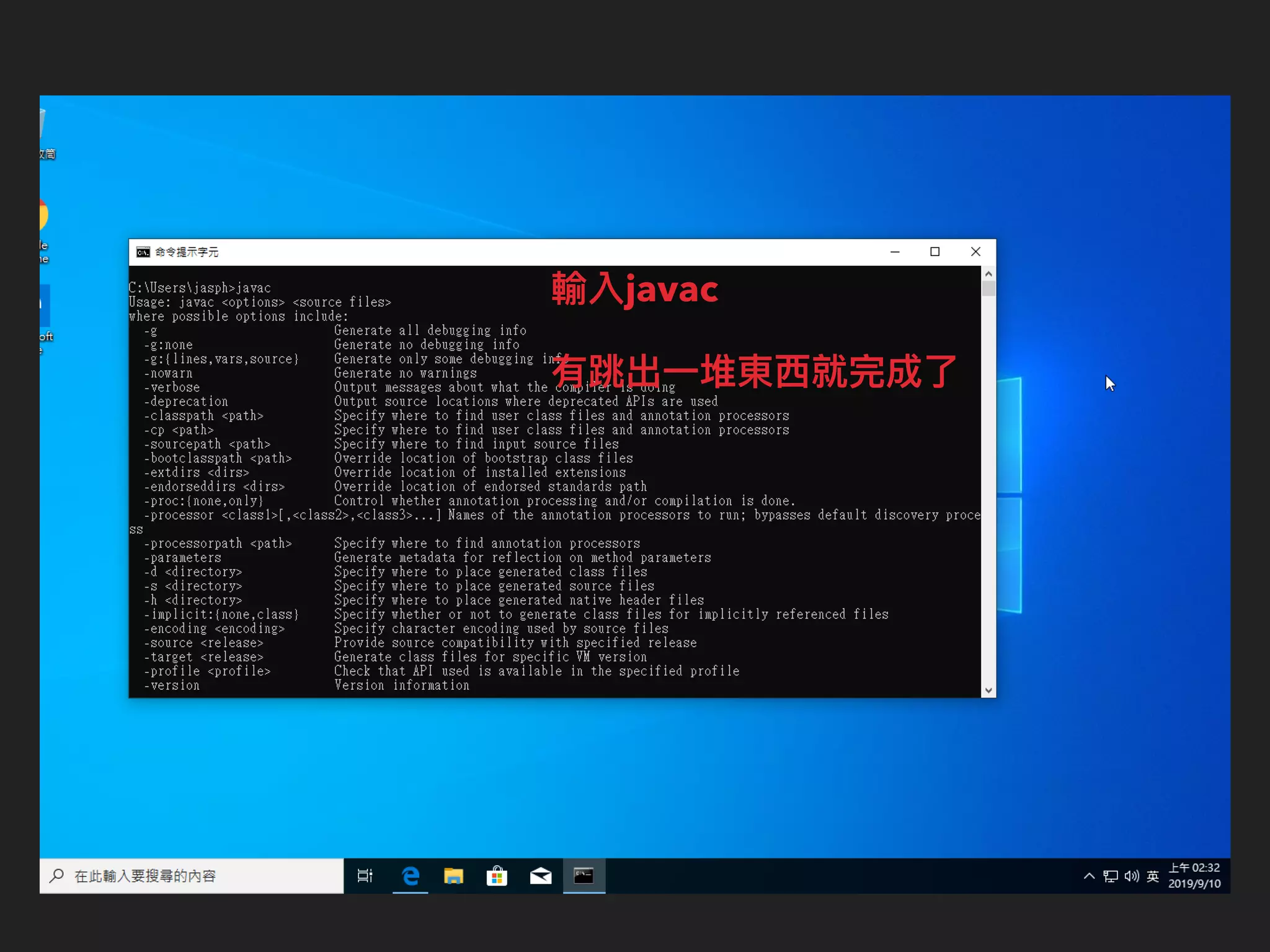Click the Recycle Bin desktop icon
This screenshot has width=1270, height=952.
pyautogui.click(x=46, y=133)
